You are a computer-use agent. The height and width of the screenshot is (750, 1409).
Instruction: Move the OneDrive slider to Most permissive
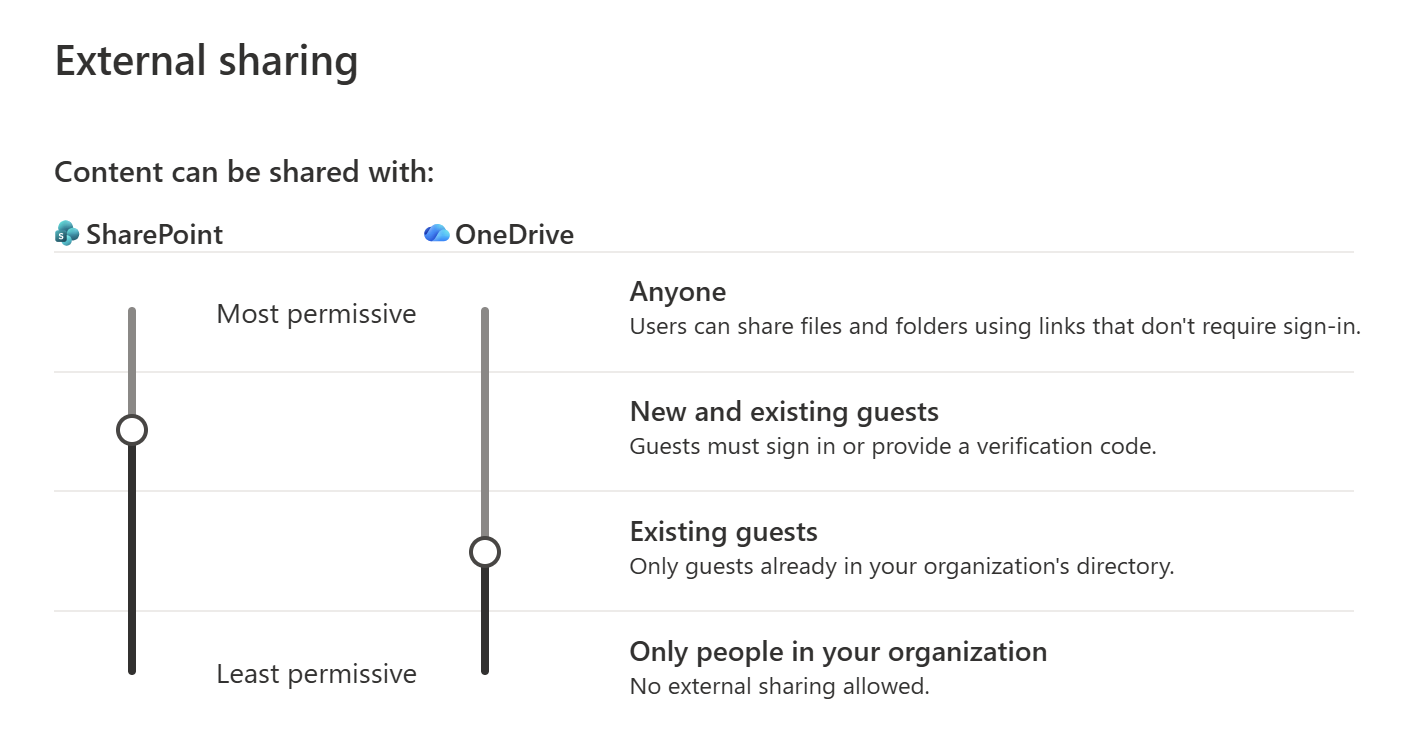point(486,312)
